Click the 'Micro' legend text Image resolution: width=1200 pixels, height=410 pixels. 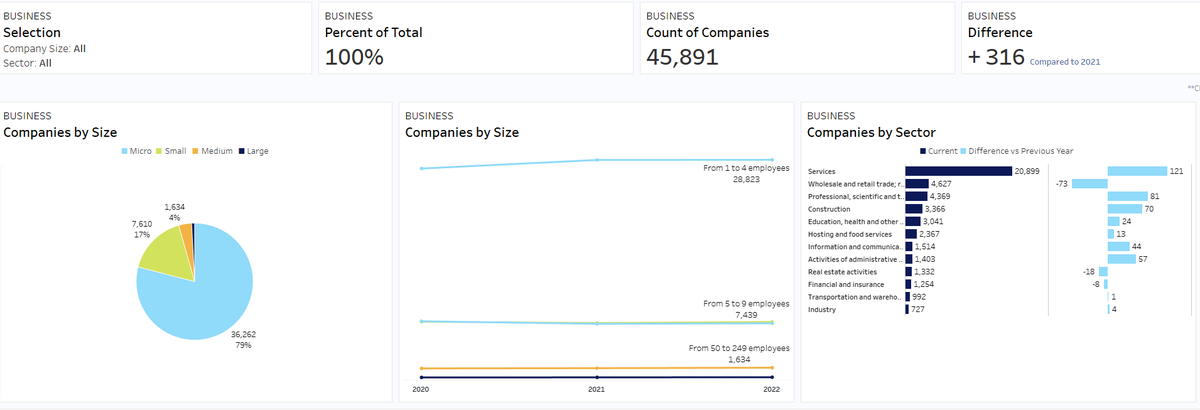140,151
